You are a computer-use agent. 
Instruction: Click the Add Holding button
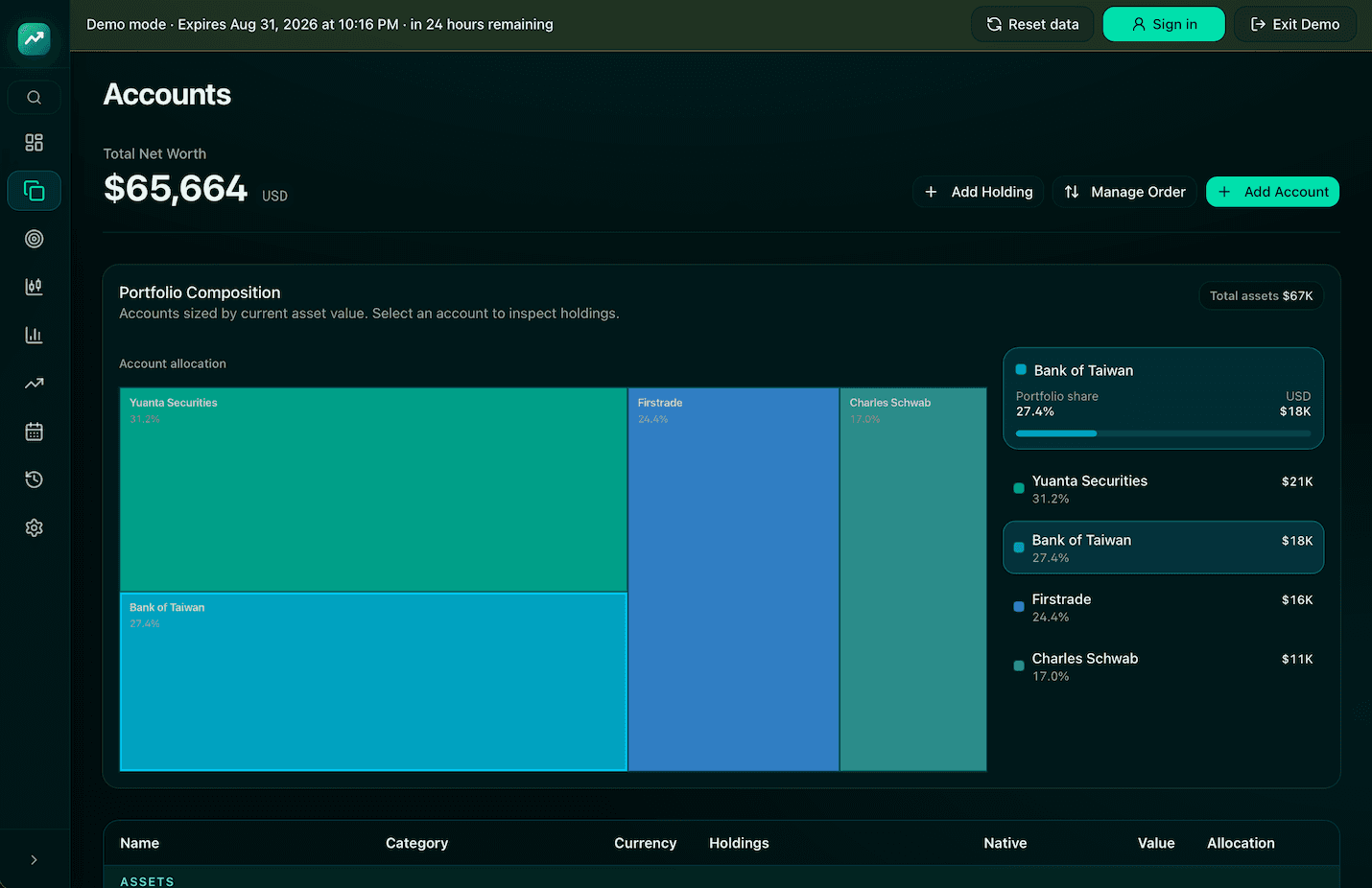click(x=978, y=192)
